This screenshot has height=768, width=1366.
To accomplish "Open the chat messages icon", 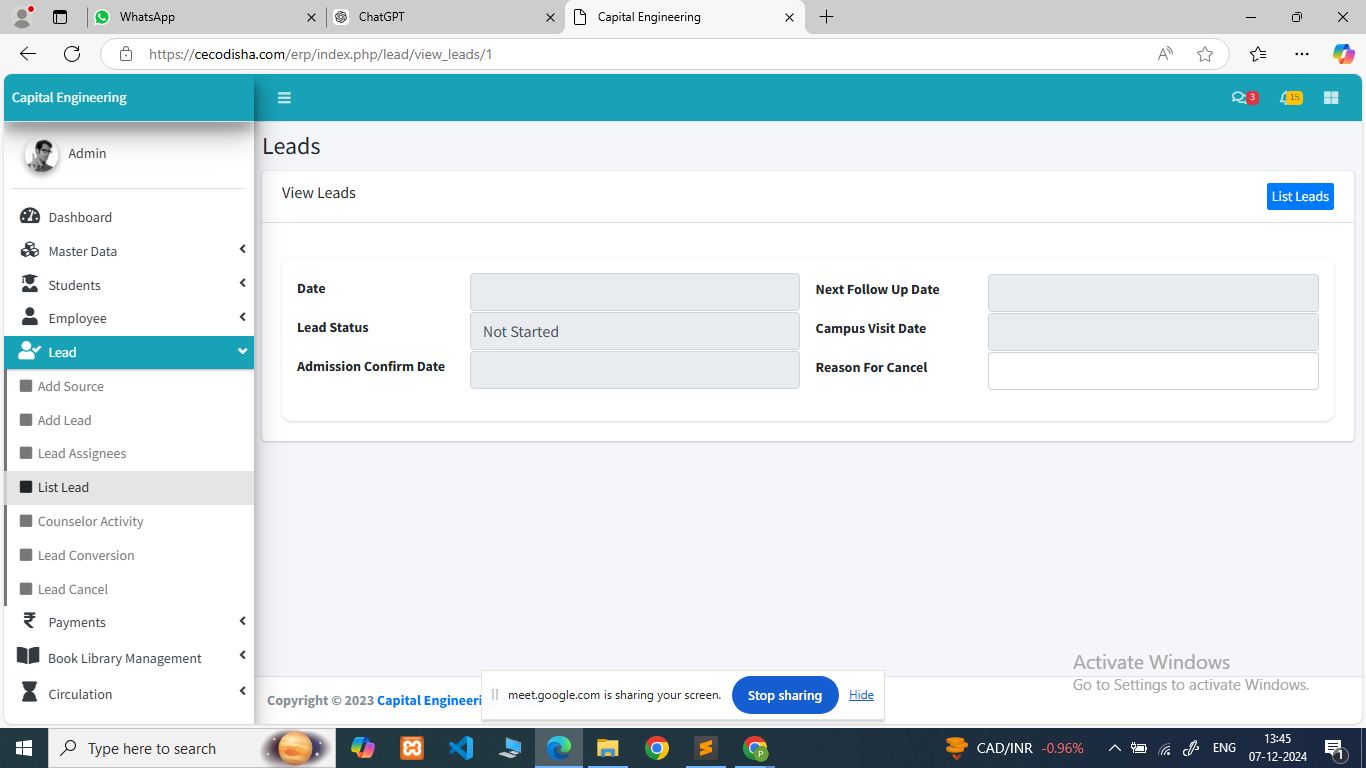I will pos(1239,98).
